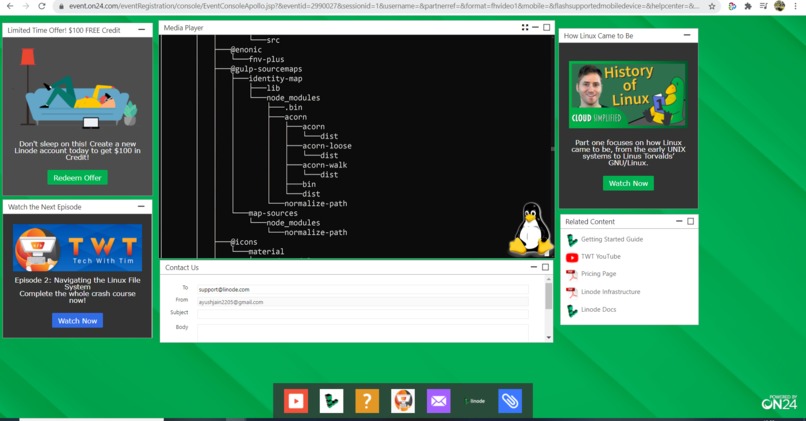
Task: Click the History of Linux thumbnail
Action: (x=628, y=95)
